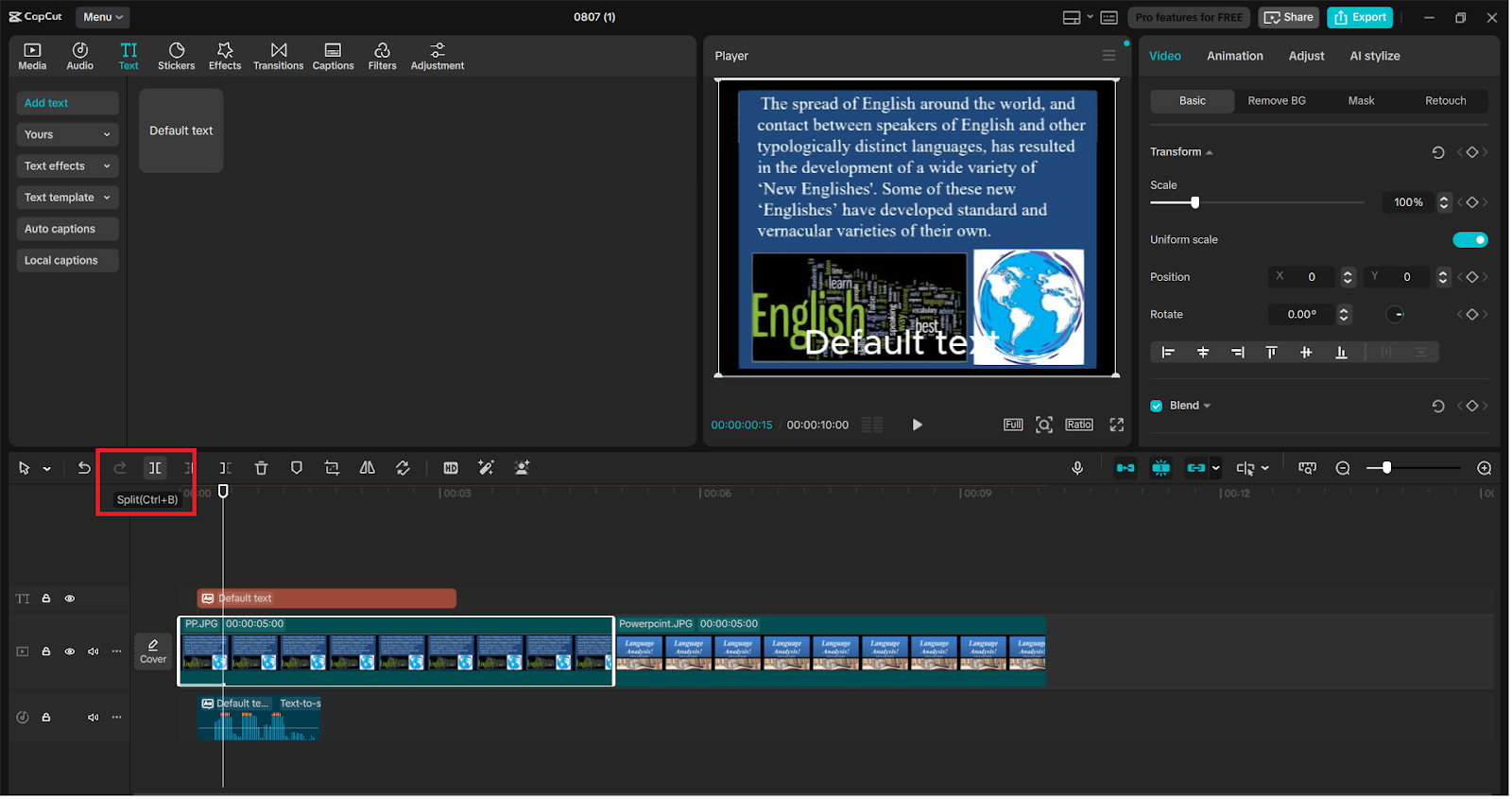
Task: Switch to the Animation tab
Action: [1235, 56]
